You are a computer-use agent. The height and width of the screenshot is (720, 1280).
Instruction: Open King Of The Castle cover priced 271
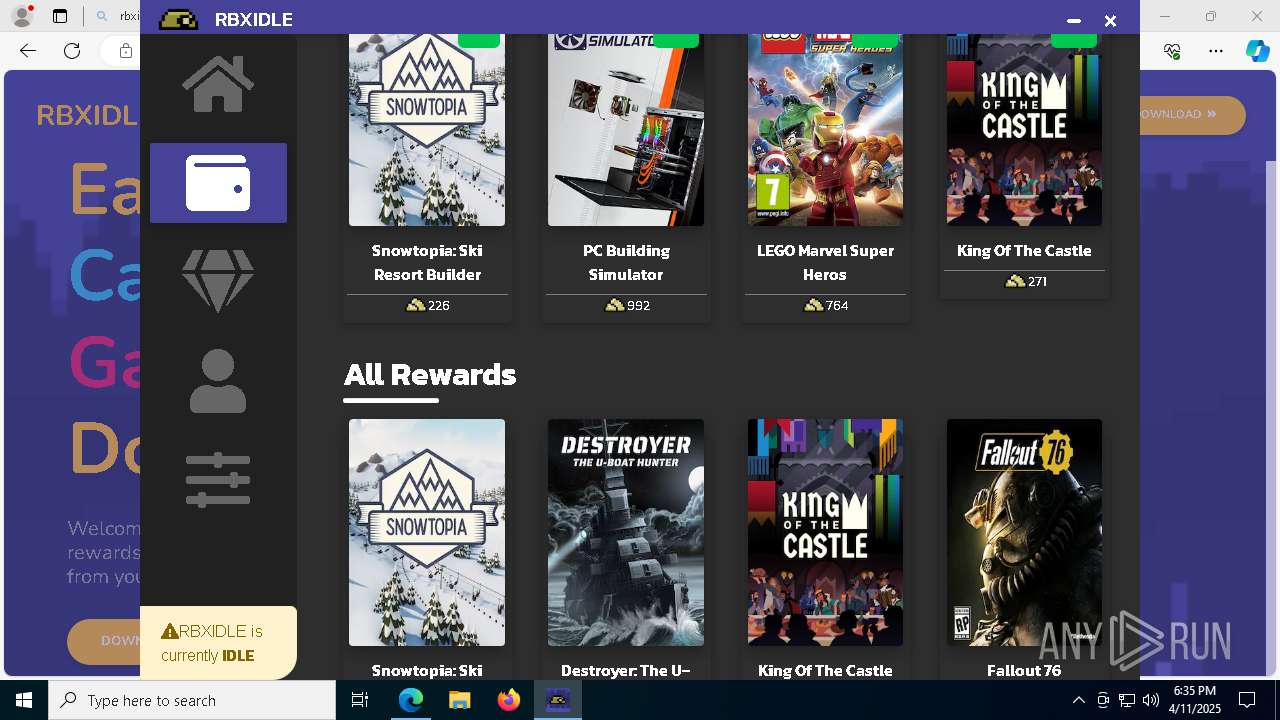pos(1024,130)
